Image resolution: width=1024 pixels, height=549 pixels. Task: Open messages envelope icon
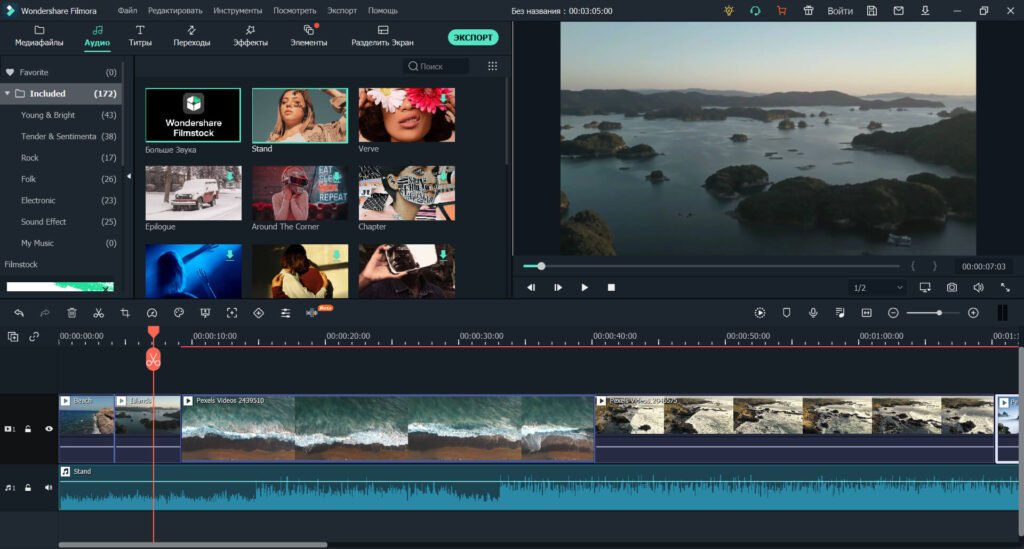click(899, 10)
